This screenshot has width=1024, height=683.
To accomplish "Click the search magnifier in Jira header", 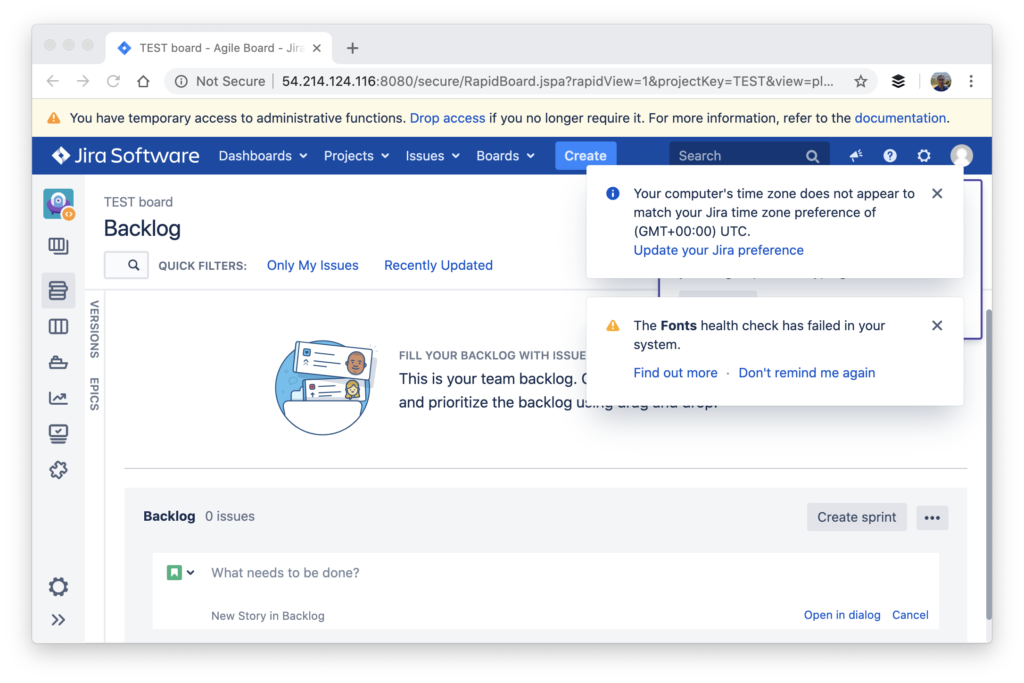I will tap(812, 156).
